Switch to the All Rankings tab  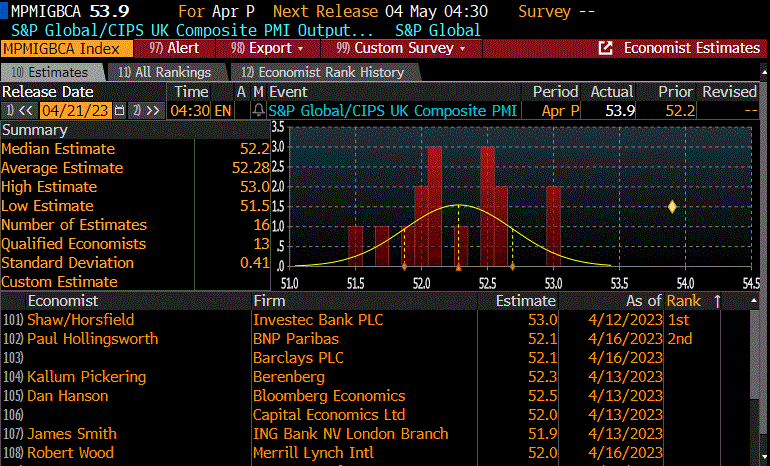(x=165, y=72)
